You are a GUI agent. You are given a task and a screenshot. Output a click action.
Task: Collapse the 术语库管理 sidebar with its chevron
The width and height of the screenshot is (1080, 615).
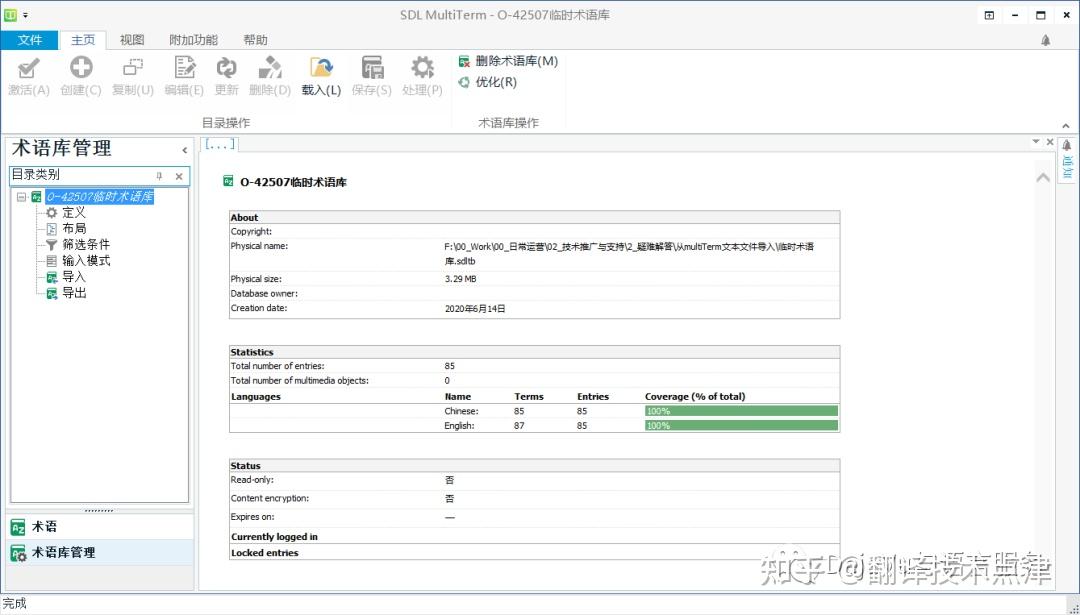[x=184, y=148]
